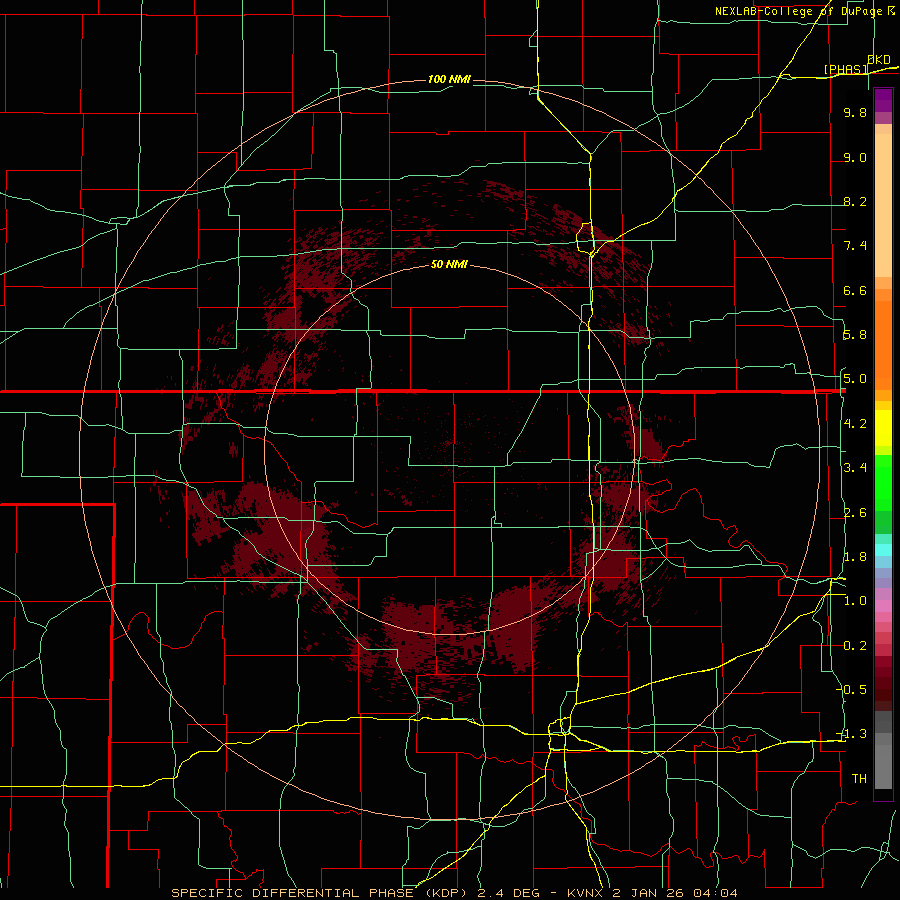Click the 8.2 value on the color scale

pyautogui.click(x=855, y=201)
